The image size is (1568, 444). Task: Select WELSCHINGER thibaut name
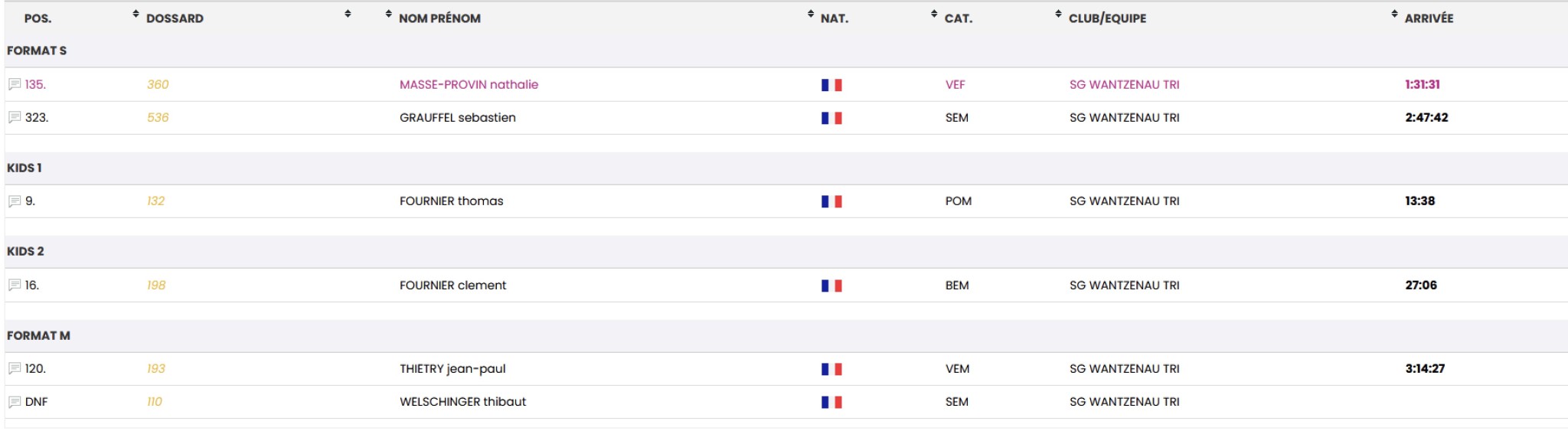pos(462,402)
